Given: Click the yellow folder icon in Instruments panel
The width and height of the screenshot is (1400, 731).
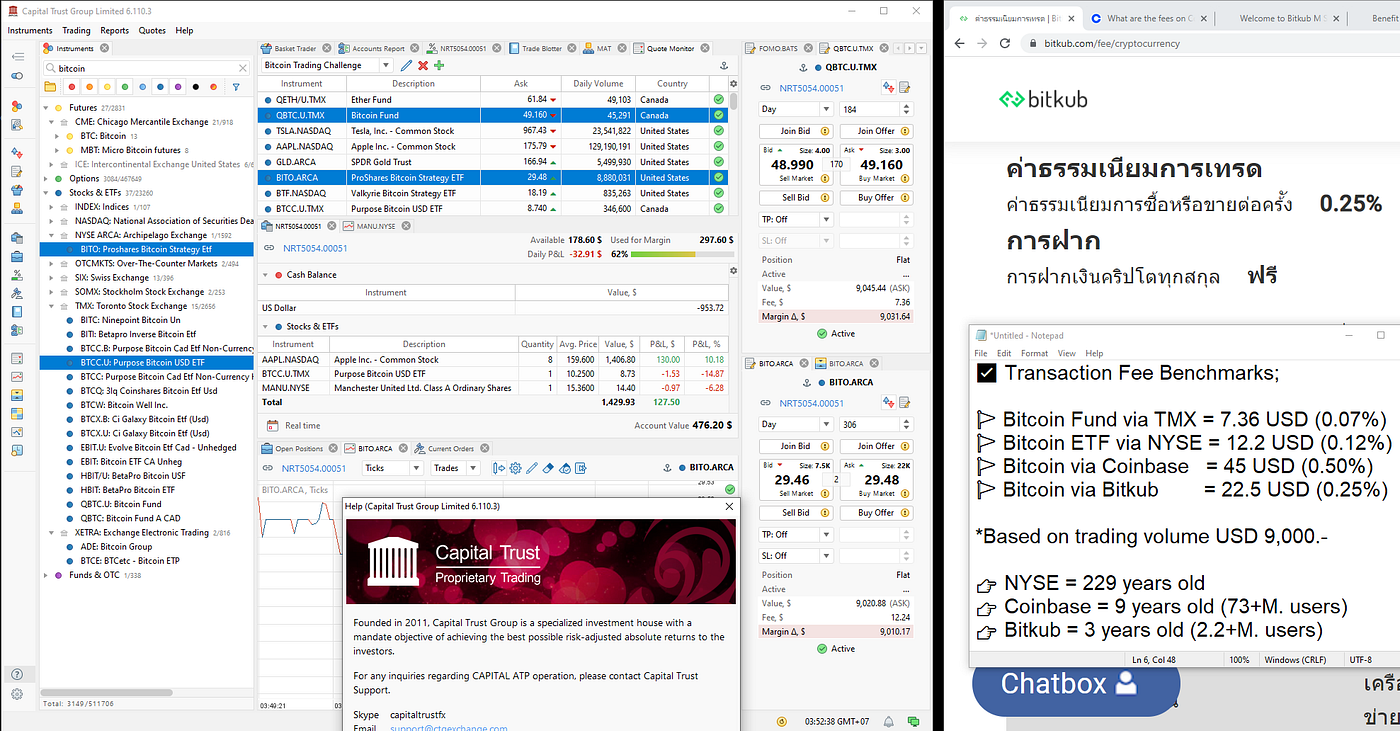Looking at the screenshot, I should (50, 87).
